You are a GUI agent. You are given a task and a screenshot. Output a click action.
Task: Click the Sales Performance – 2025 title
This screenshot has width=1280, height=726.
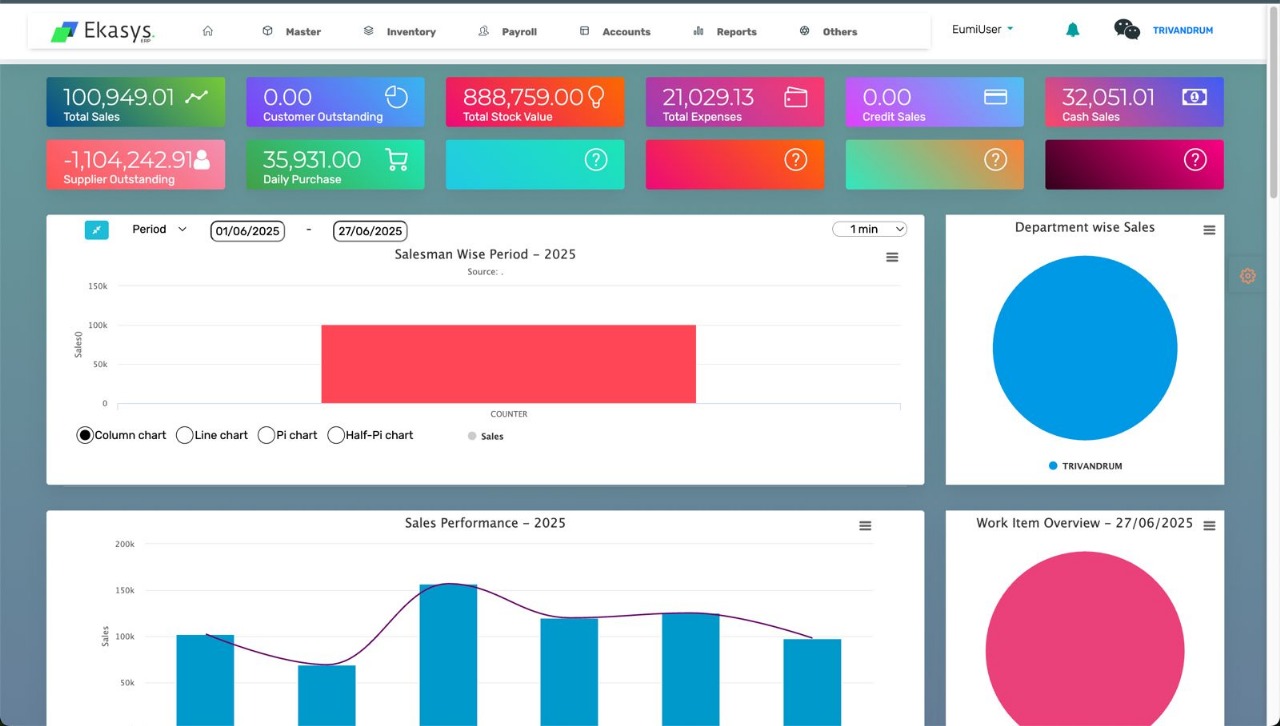[485, 523]
